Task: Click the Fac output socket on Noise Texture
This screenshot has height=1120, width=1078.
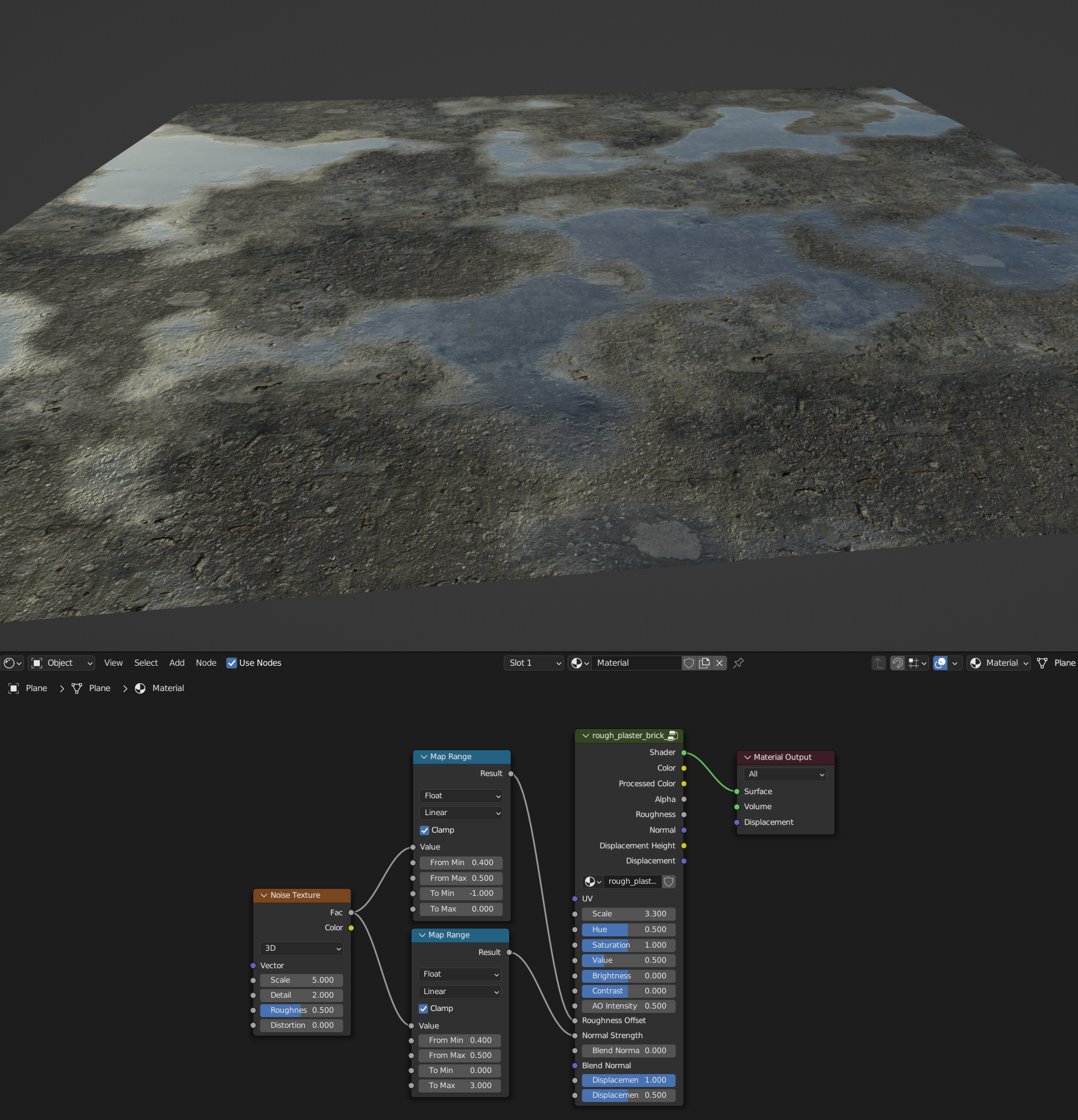Action: click(351, 912)
